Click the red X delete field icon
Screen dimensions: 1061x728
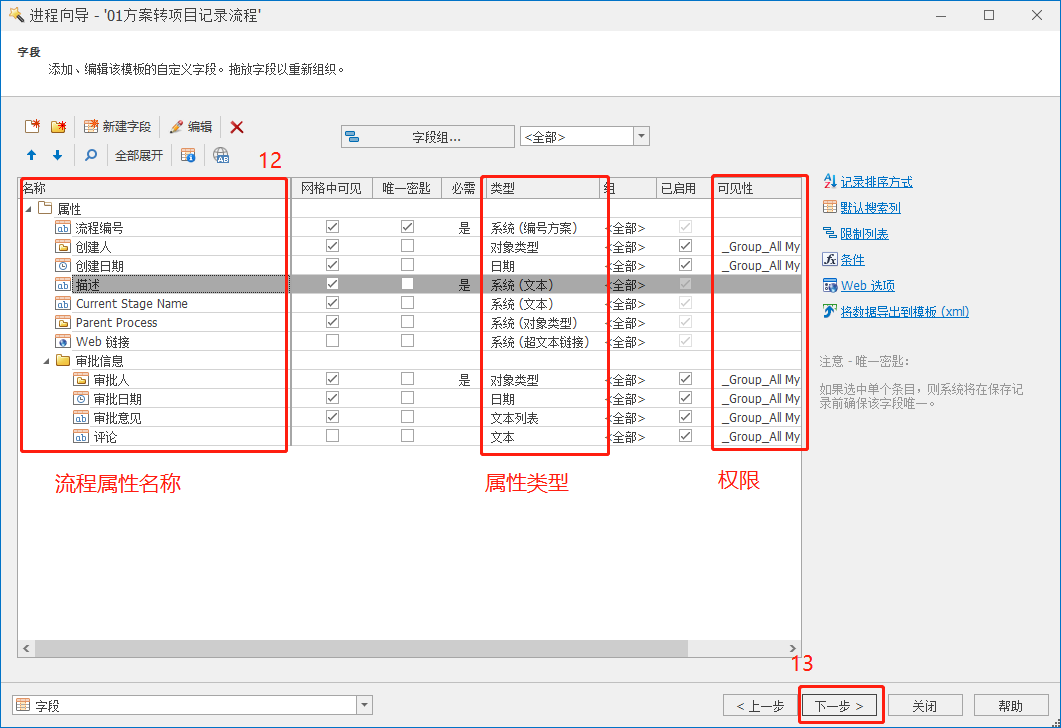click(x=237, y=127)
